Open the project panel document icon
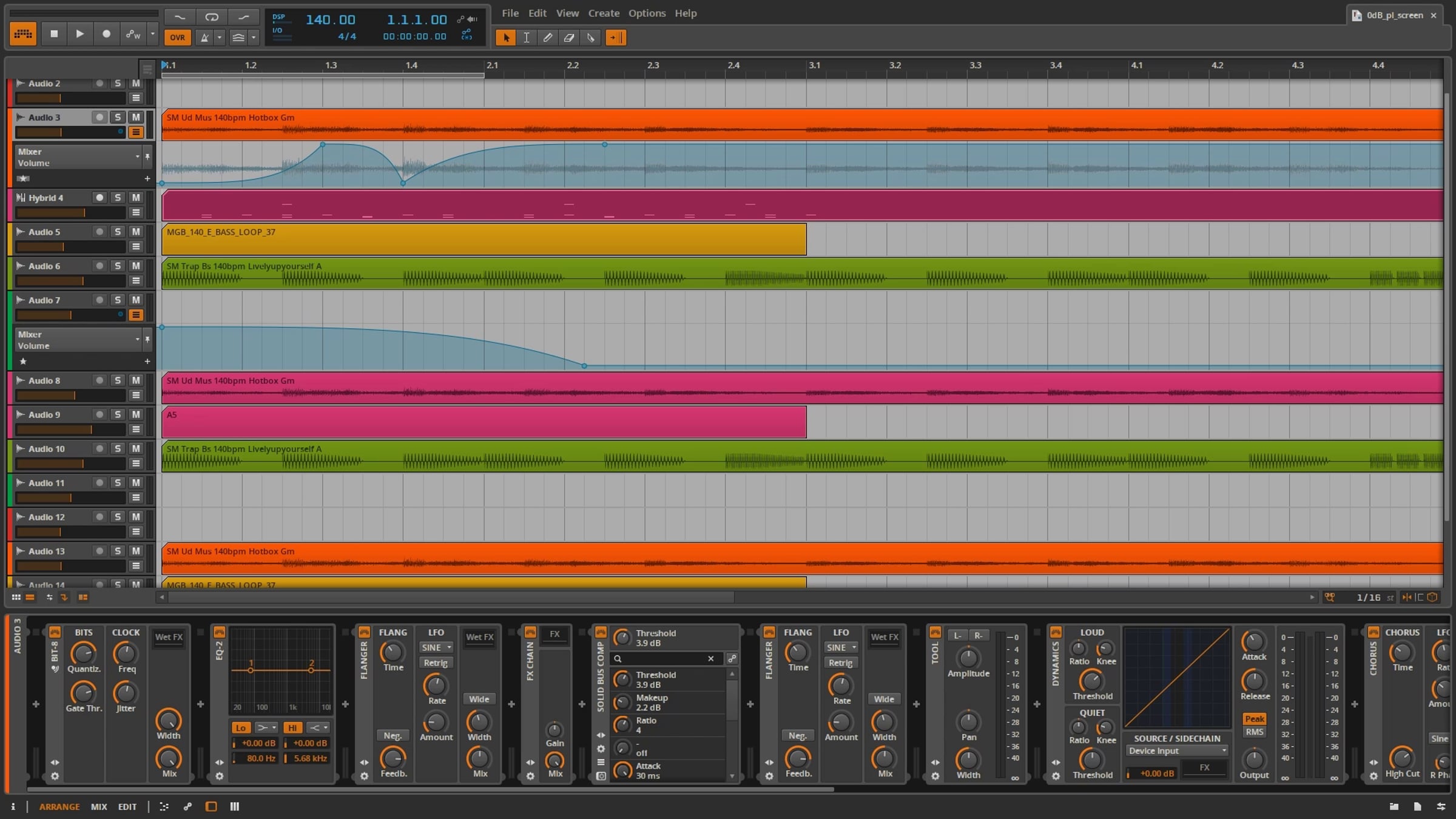The image size is (1456, 819). [x=1417, y=806]
